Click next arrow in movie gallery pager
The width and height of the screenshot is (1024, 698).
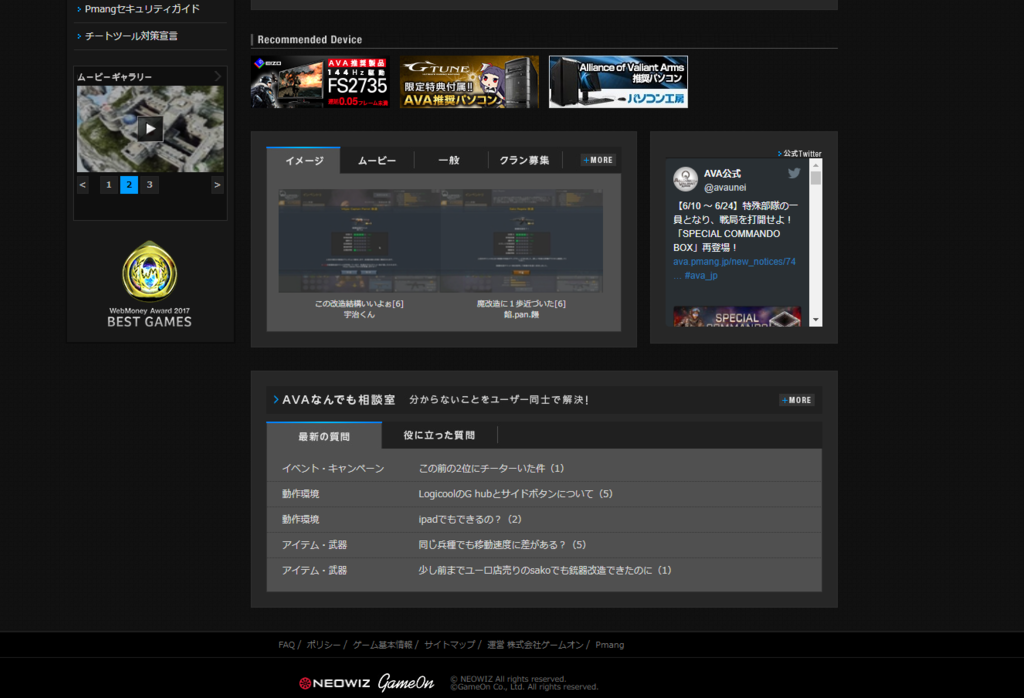217,185
